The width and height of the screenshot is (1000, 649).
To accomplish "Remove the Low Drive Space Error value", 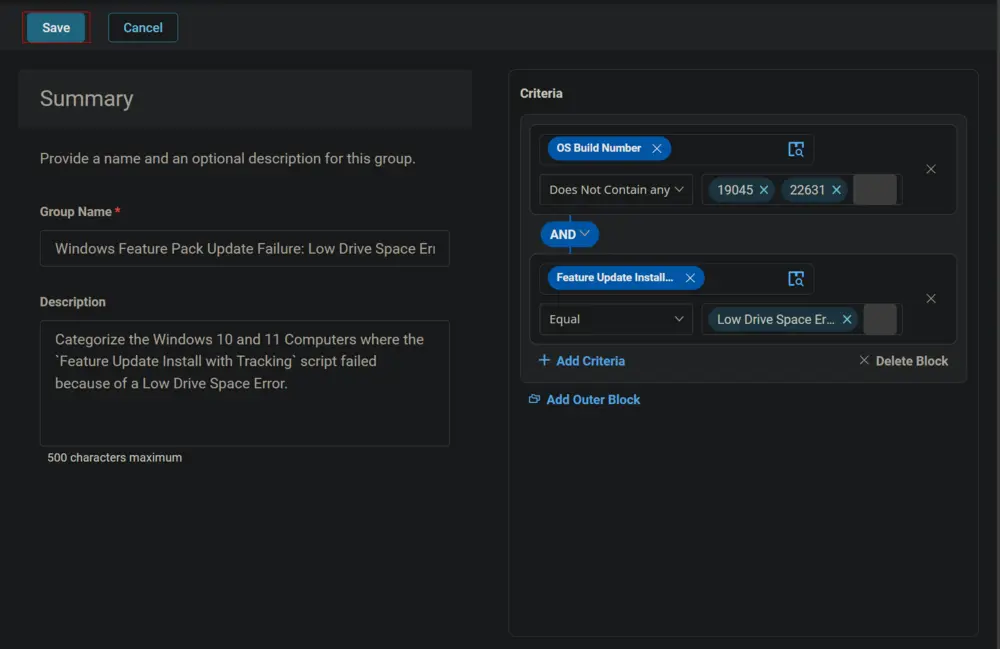I will 847,319.
